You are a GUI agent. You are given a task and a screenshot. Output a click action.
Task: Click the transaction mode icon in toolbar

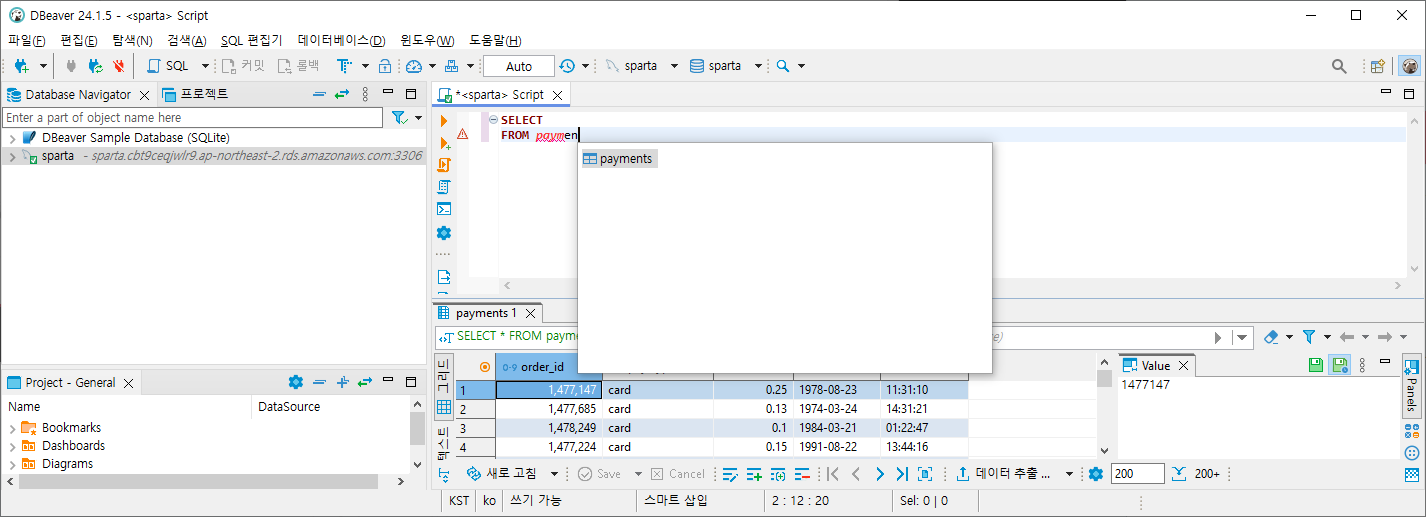tap(344, 66)
